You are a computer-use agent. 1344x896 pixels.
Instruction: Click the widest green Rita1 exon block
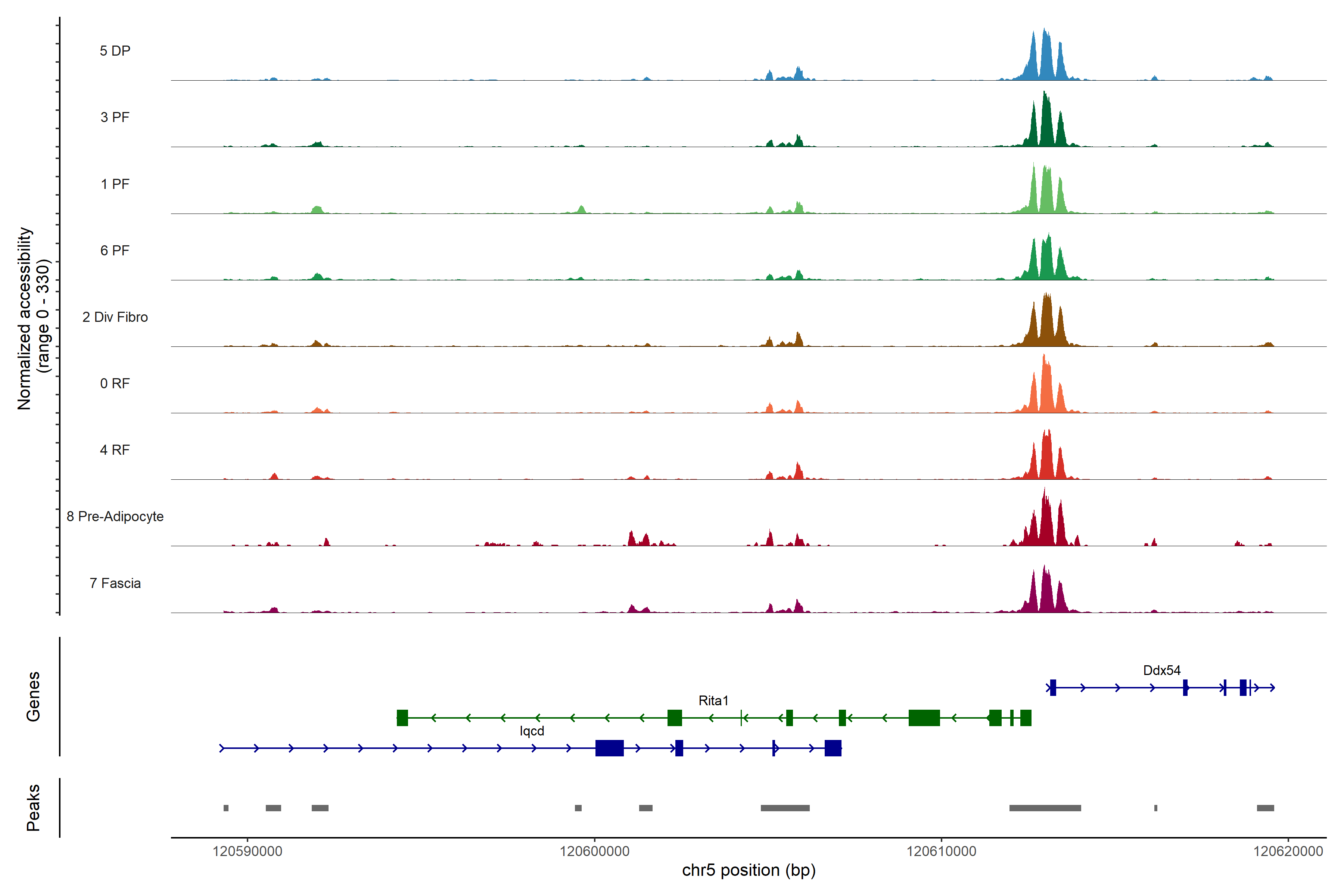tap(924, 718)
